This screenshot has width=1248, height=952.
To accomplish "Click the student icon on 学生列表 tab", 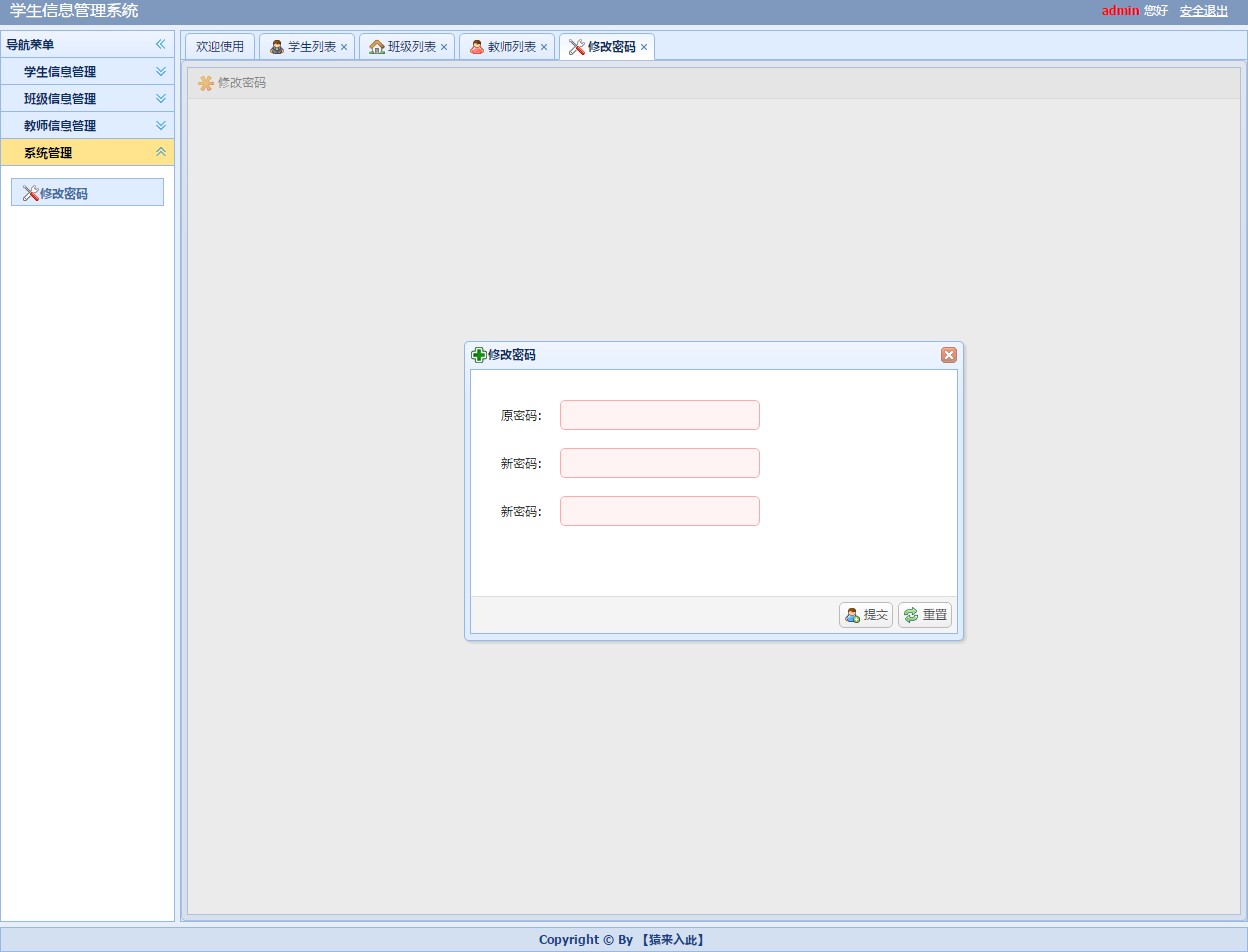I will click(x=277, y=47).
